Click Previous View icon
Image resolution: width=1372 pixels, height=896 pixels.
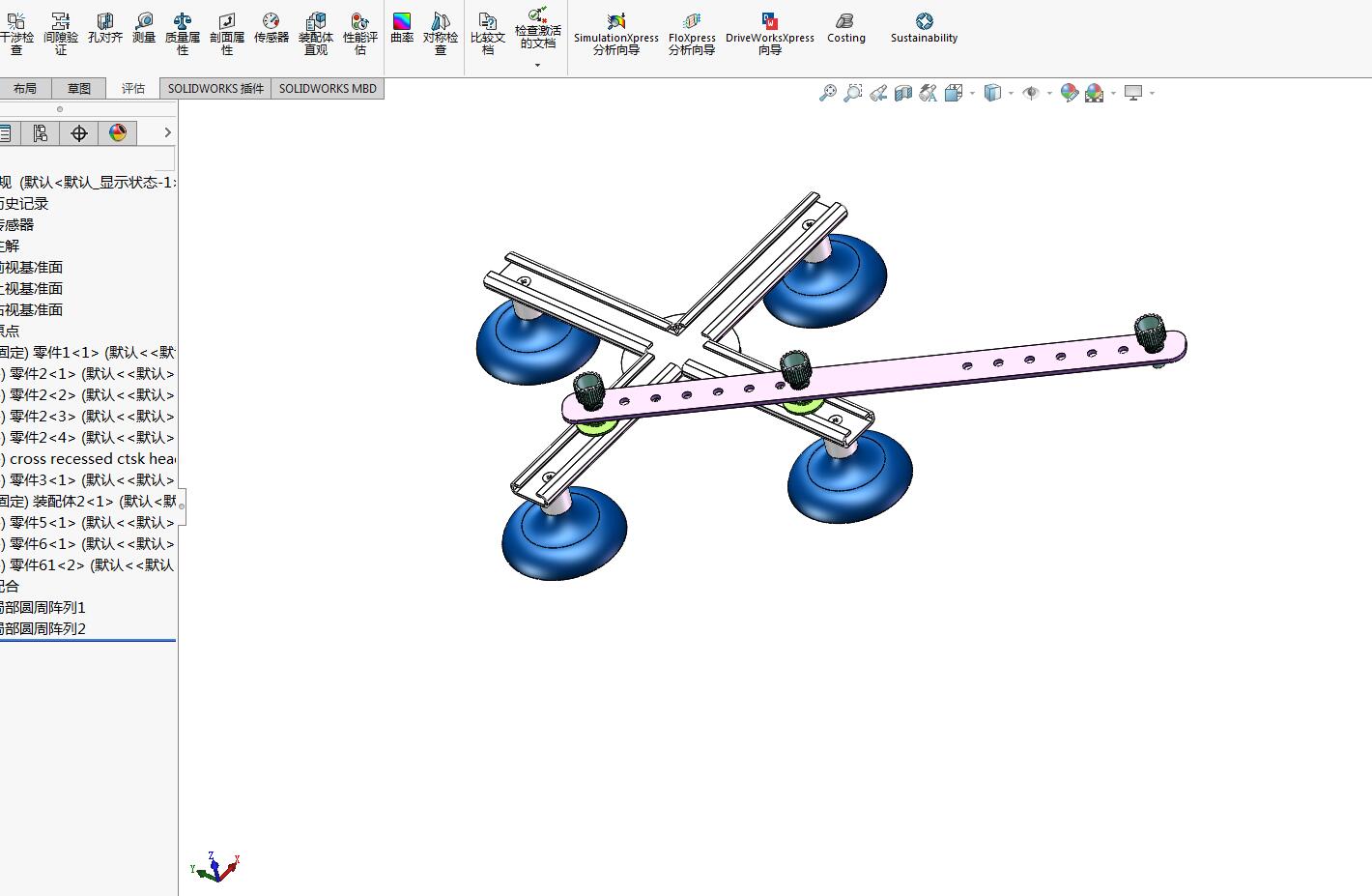tap(878, 93)
